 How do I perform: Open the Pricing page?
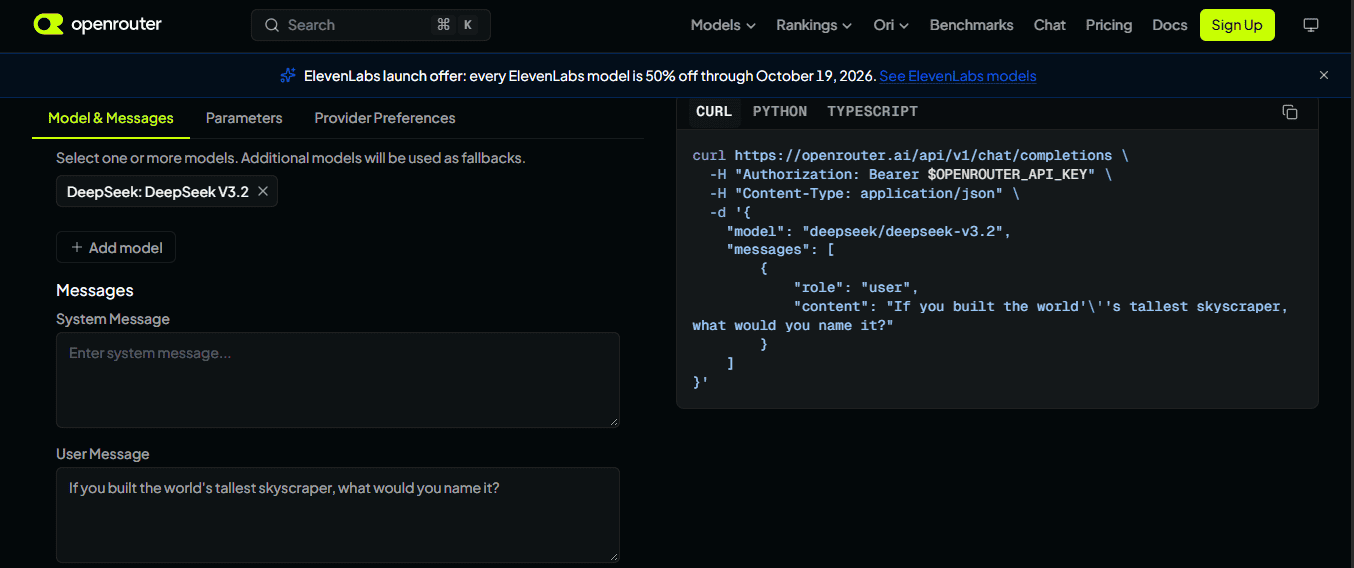[x=1109, y=25]
